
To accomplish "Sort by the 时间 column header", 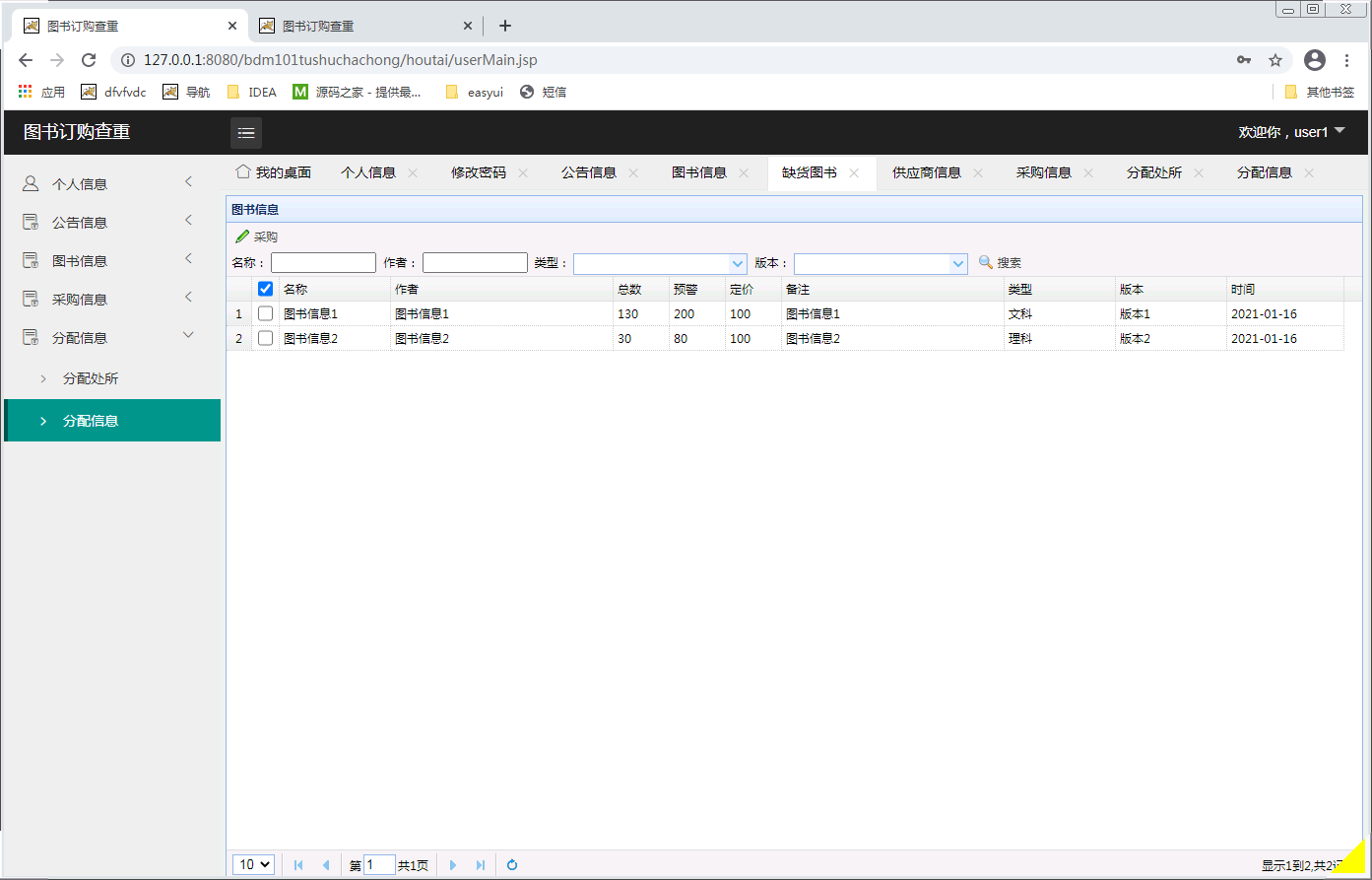I will tap(1285, 289).
